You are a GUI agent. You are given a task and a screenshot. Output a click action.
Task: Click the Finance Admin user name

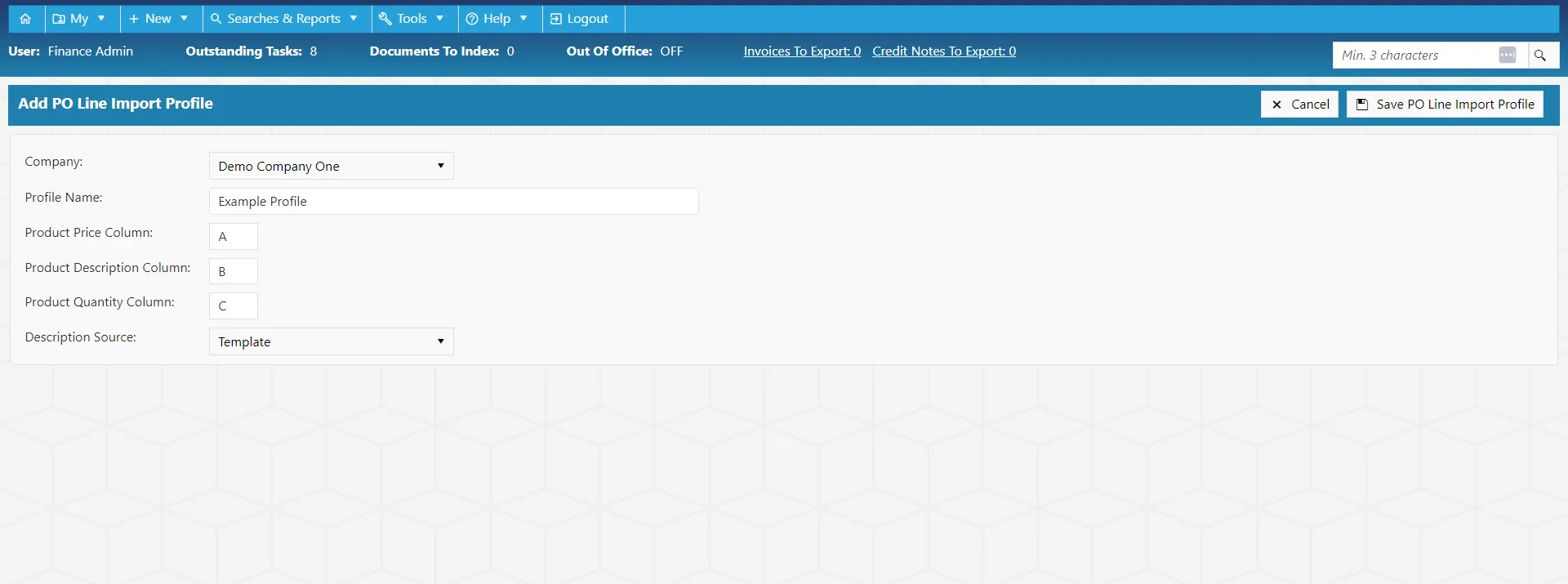tap(91, 51)
